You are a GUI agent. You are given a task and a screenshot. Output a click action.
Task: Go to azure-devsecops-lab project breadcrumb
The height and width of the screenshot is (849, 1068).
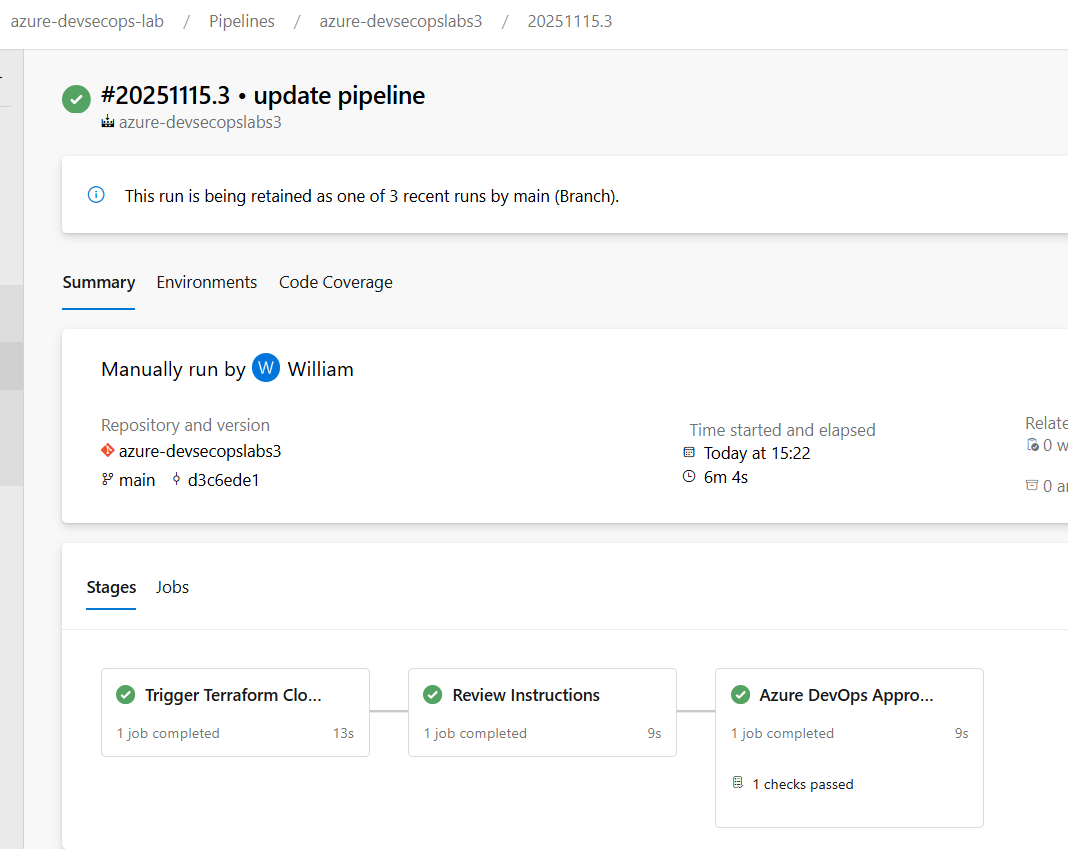(x=87, y=21)
